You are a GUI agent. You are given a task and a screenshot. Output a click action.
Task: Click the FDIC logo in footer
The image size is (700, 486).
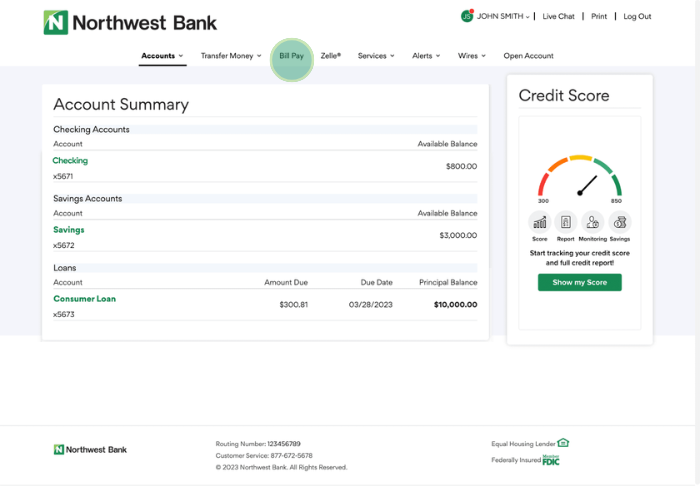pyautogui.click(x=551, y=460)
